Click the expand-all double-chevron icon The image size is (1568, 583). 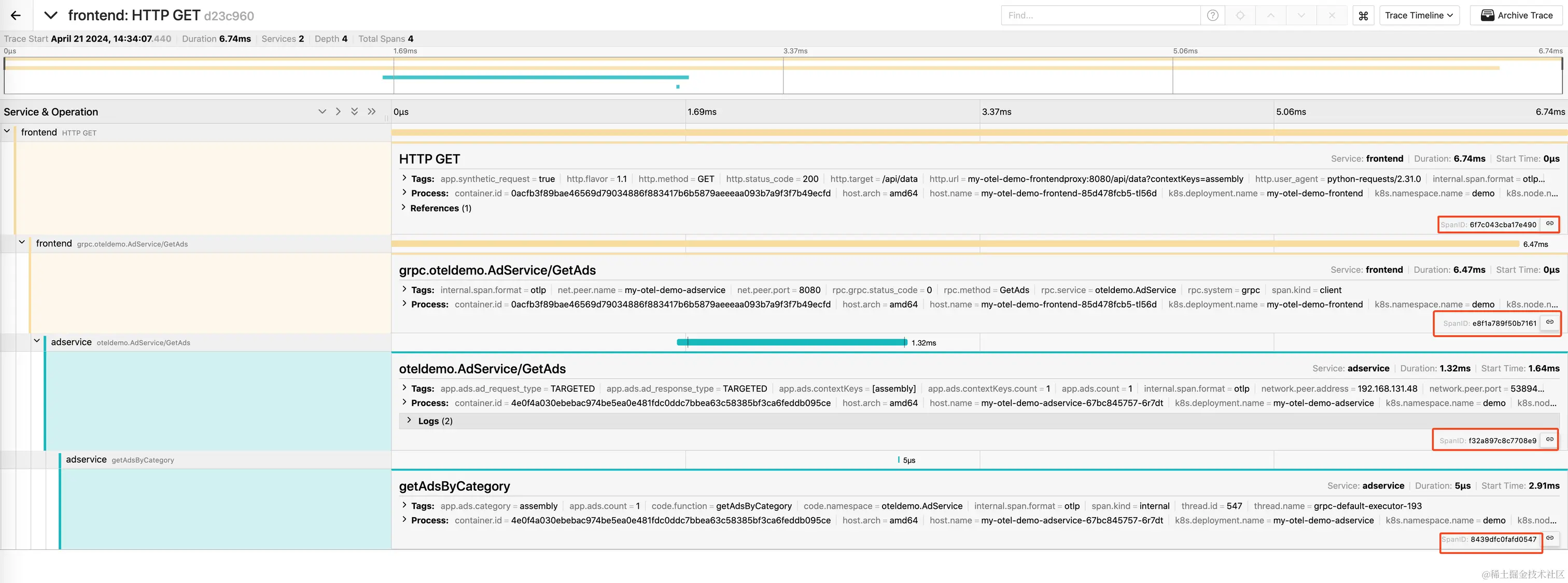pos(354,112)
